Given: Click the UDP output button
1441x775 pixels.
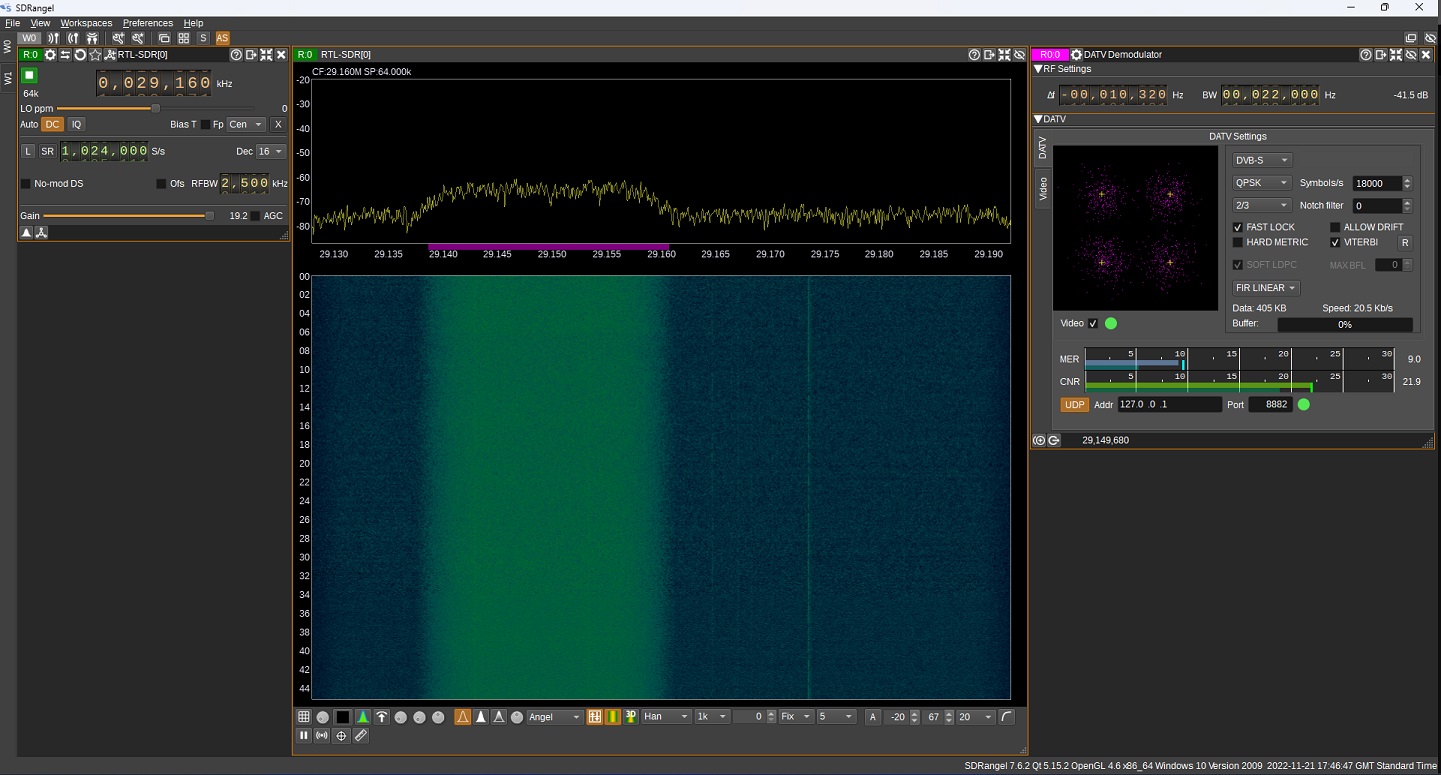Looking at the screenshot, I should [1074, 405].
